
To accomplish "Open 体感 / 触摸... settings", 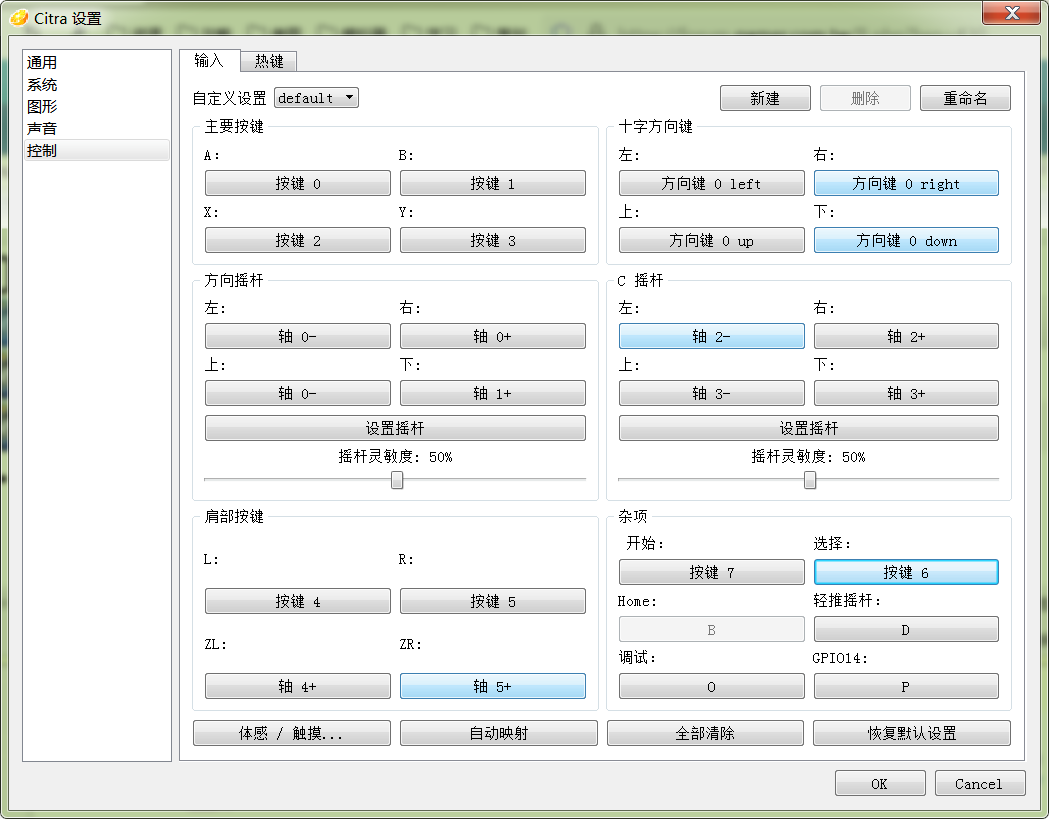I will click(292, 733).
